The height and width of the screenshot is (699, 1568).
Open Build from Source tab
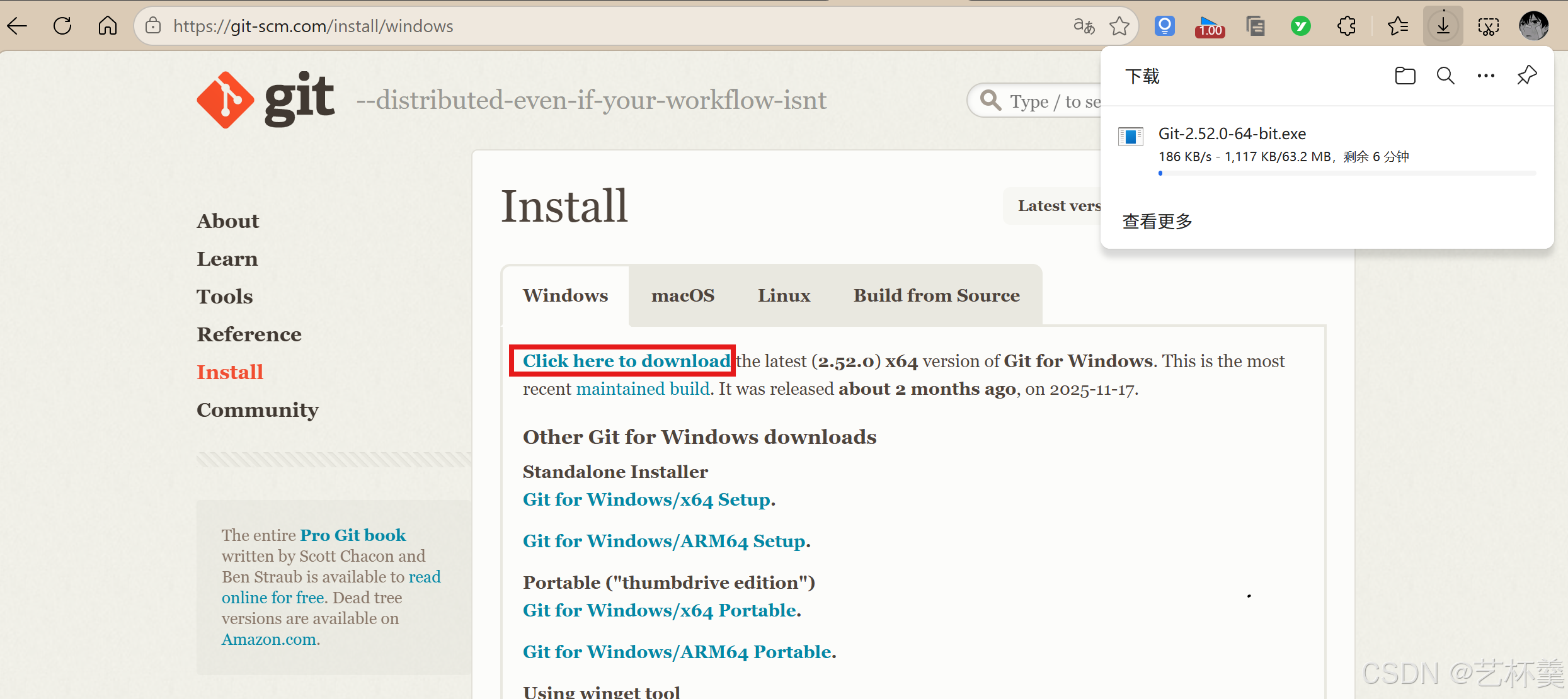[936, 295]
